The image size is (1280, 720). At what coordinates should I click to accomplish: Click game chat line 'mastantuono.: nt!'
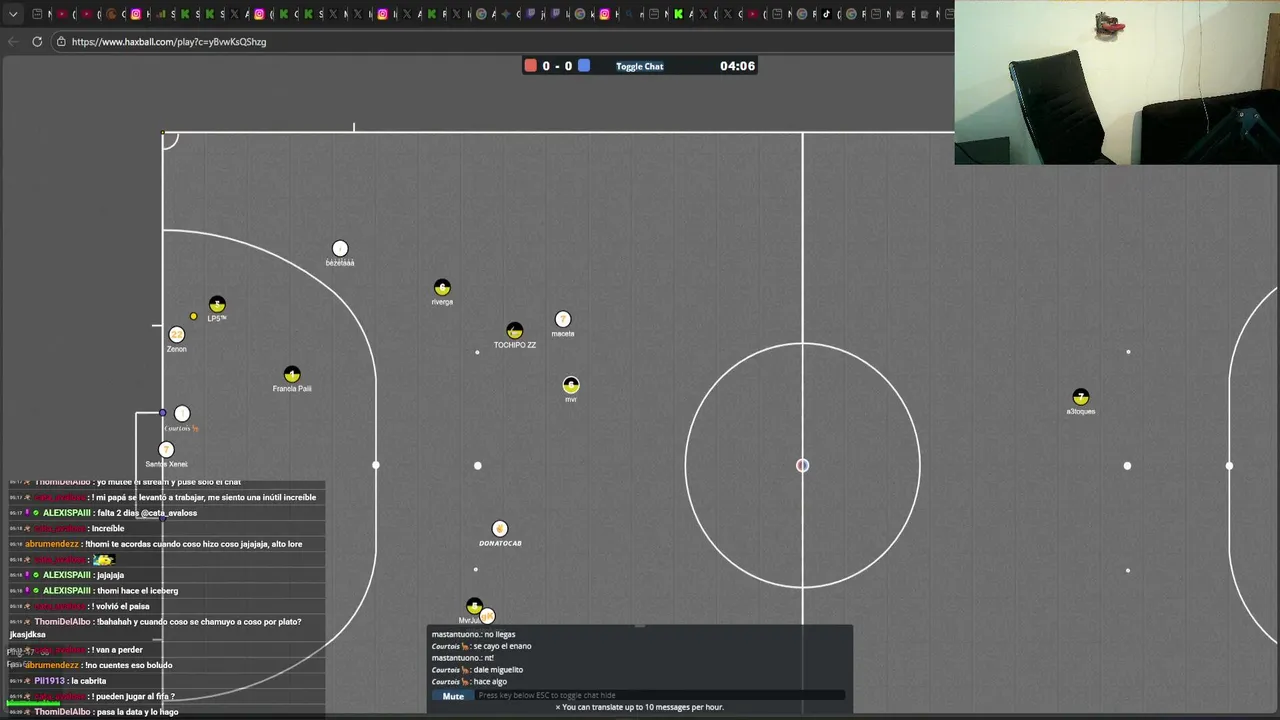(x=462, y=658)
